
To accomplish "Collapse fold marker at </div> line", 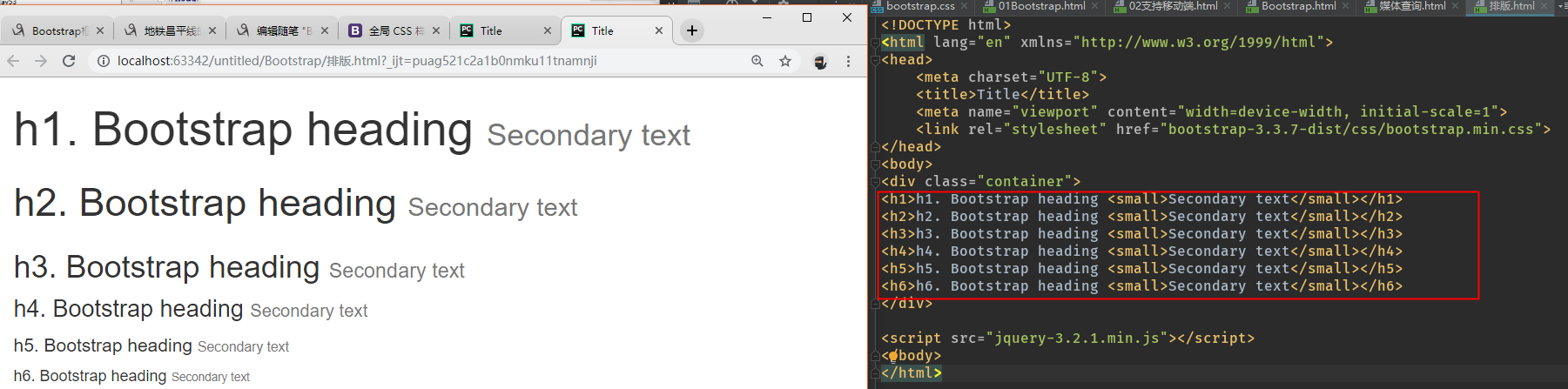I will point(875,304).
